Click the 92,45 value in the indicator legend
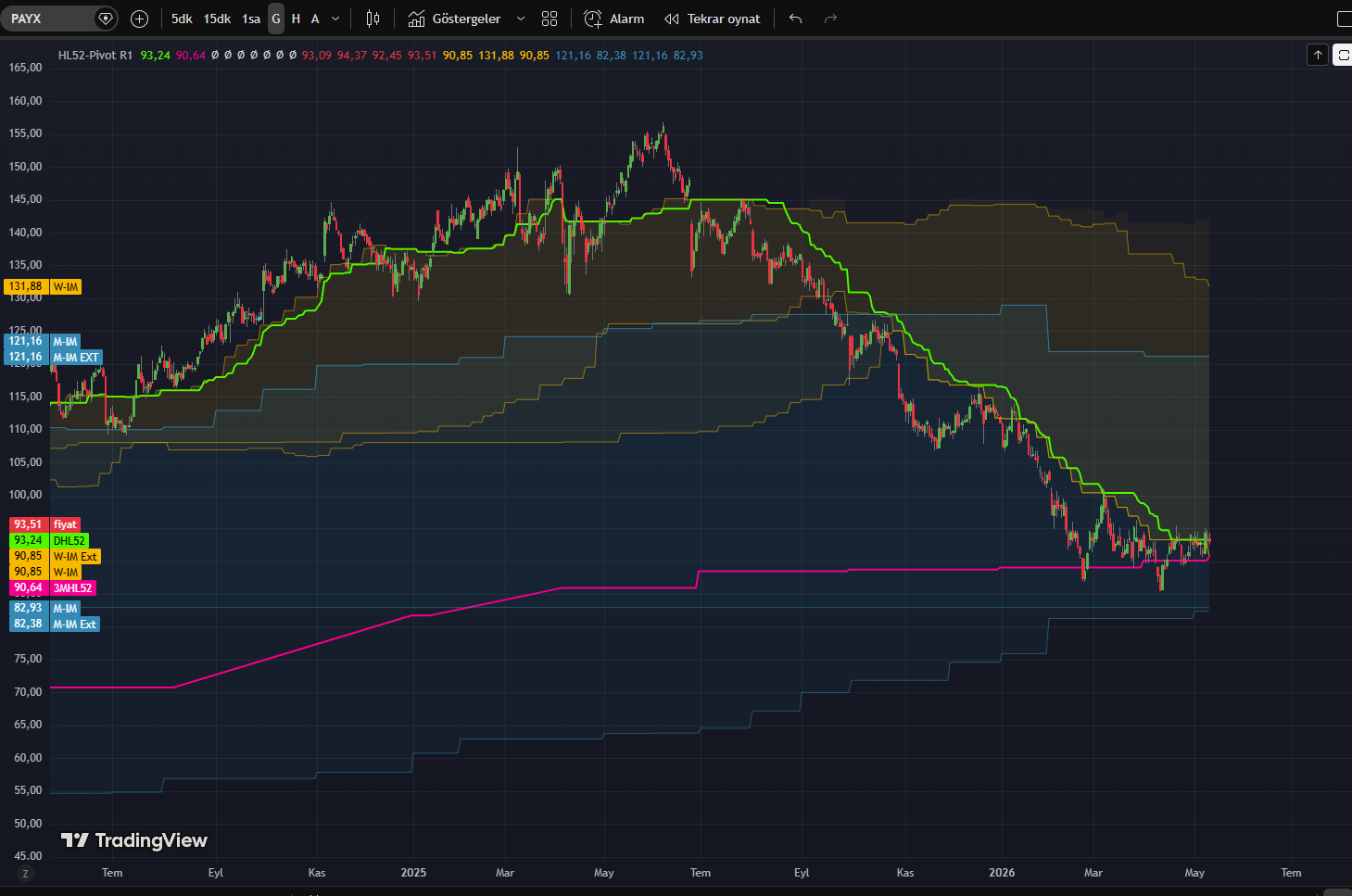 click(x=387, y=56)
